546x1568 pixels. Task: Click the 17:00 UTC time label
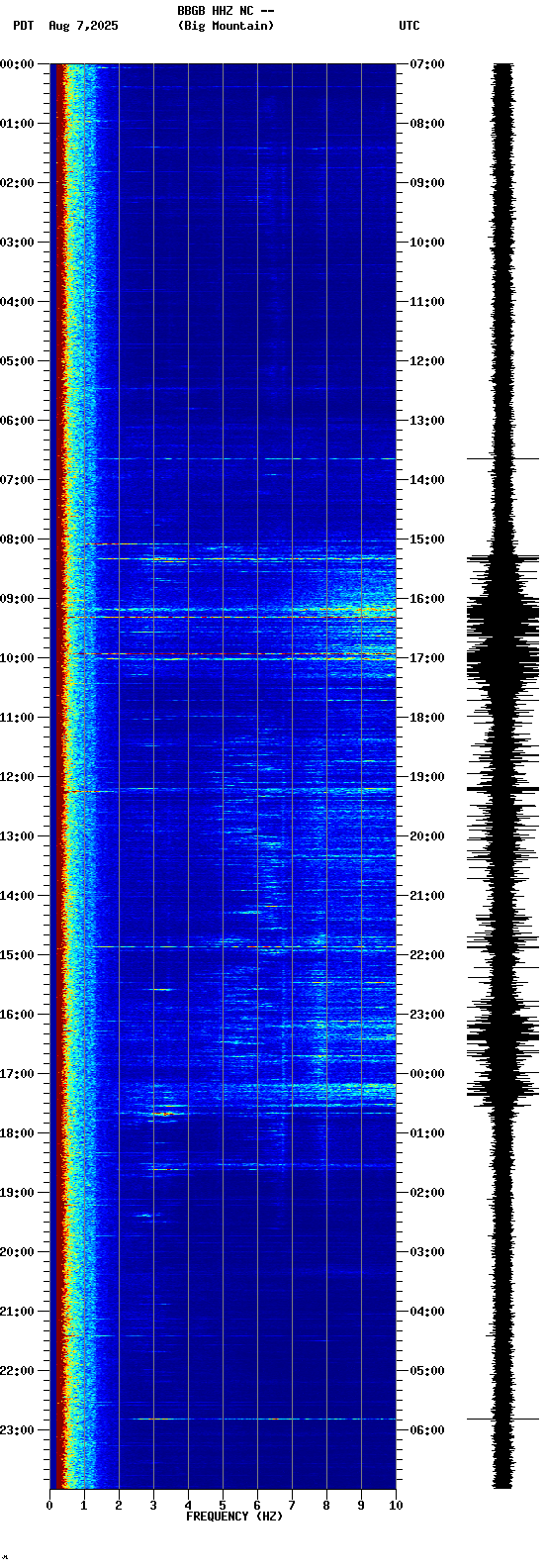(x=427, y=658)
